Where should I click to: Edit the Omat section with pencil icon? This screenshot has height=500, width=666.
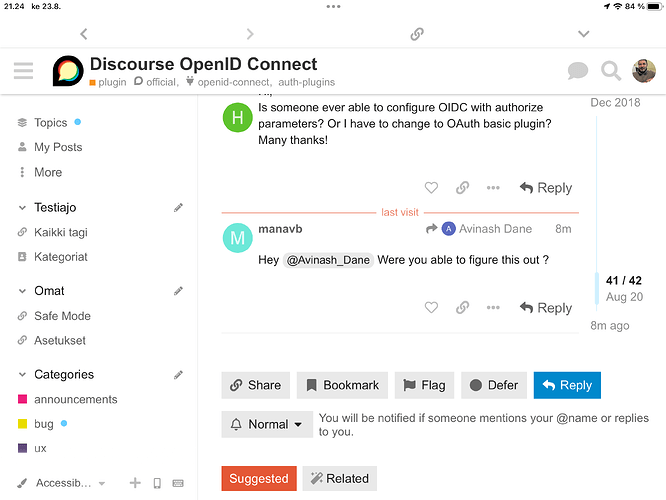point(178,291)
